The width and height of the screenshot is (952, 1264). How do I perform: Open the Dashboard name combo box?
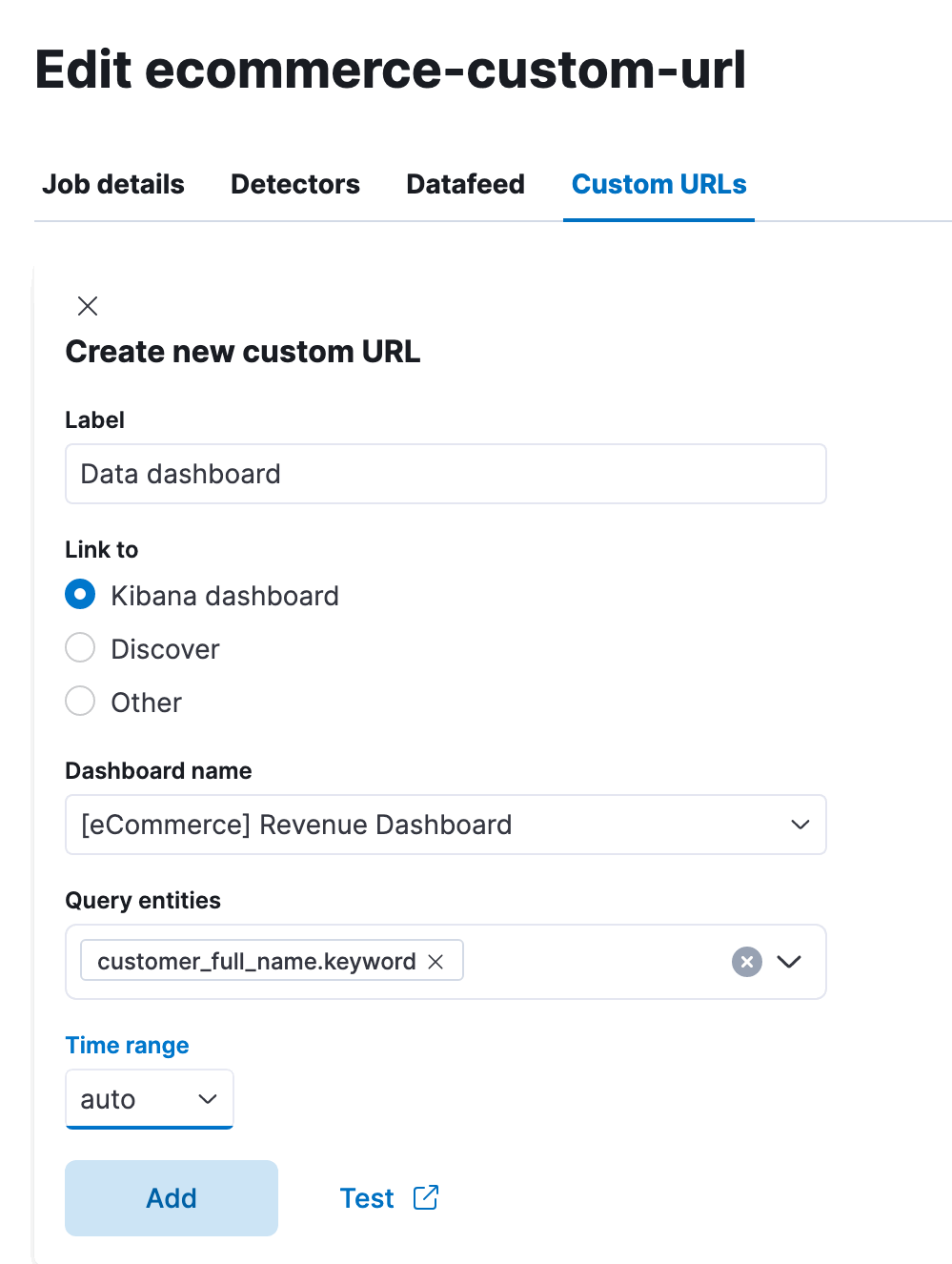pyautogui.click(x=445, y=825)
